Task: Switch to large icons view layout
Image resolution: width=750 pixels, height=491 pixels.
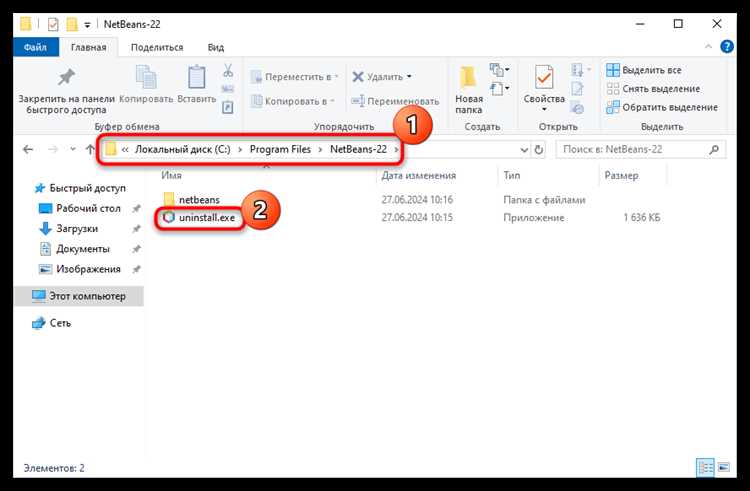Action: pyautogui.click(x=724, y=467)
